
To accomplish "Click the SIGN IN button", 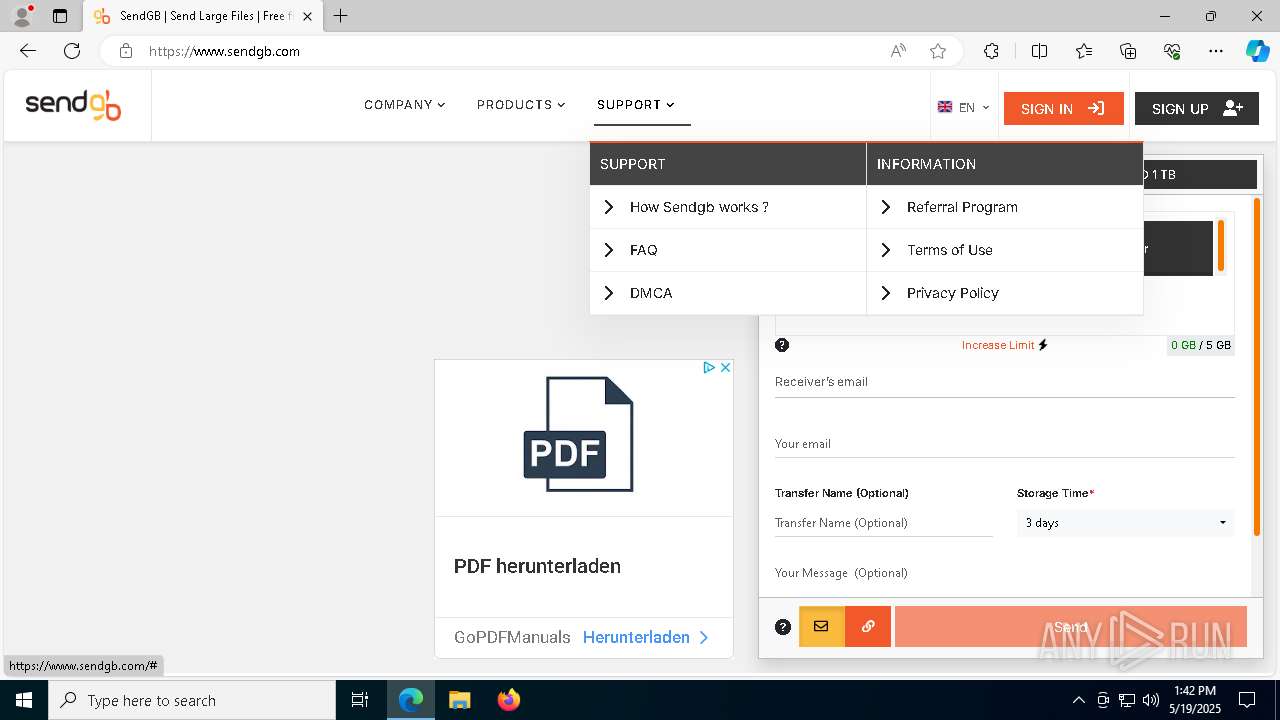I will point(1063,108).
